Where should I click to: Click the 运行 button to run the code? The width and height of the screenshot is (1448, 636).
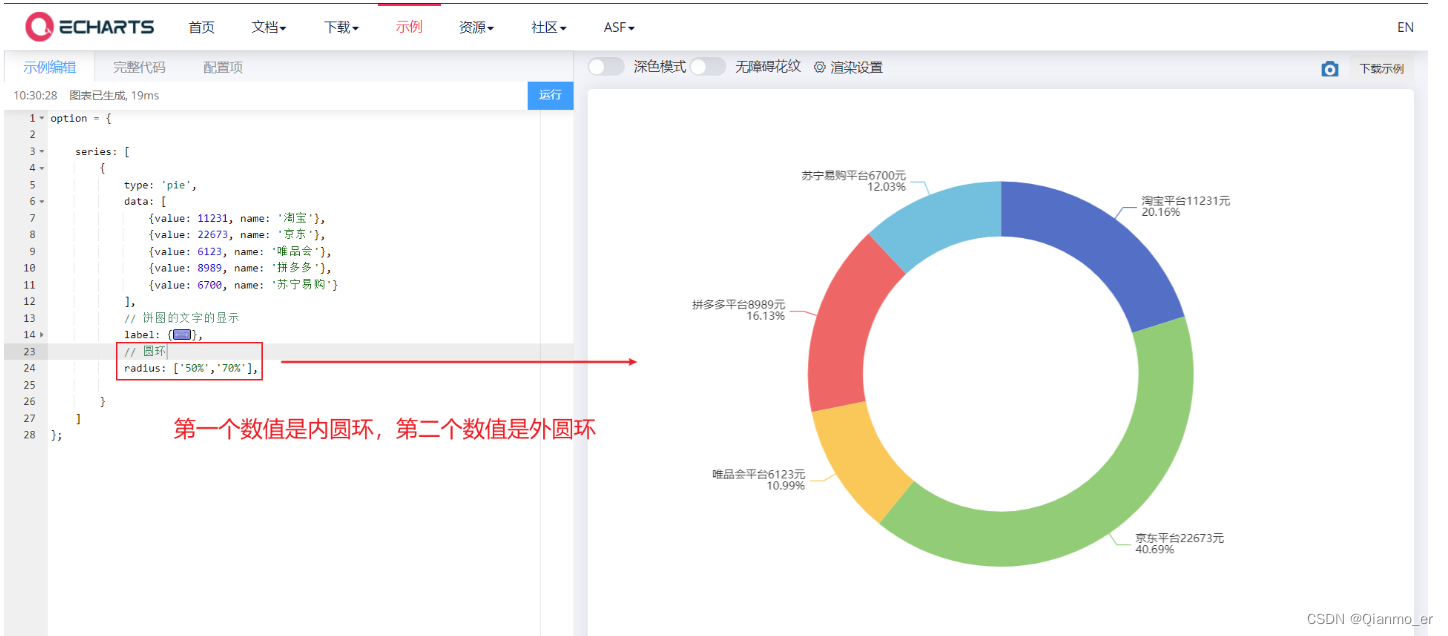pyautogui.click(x=550, y=94)
